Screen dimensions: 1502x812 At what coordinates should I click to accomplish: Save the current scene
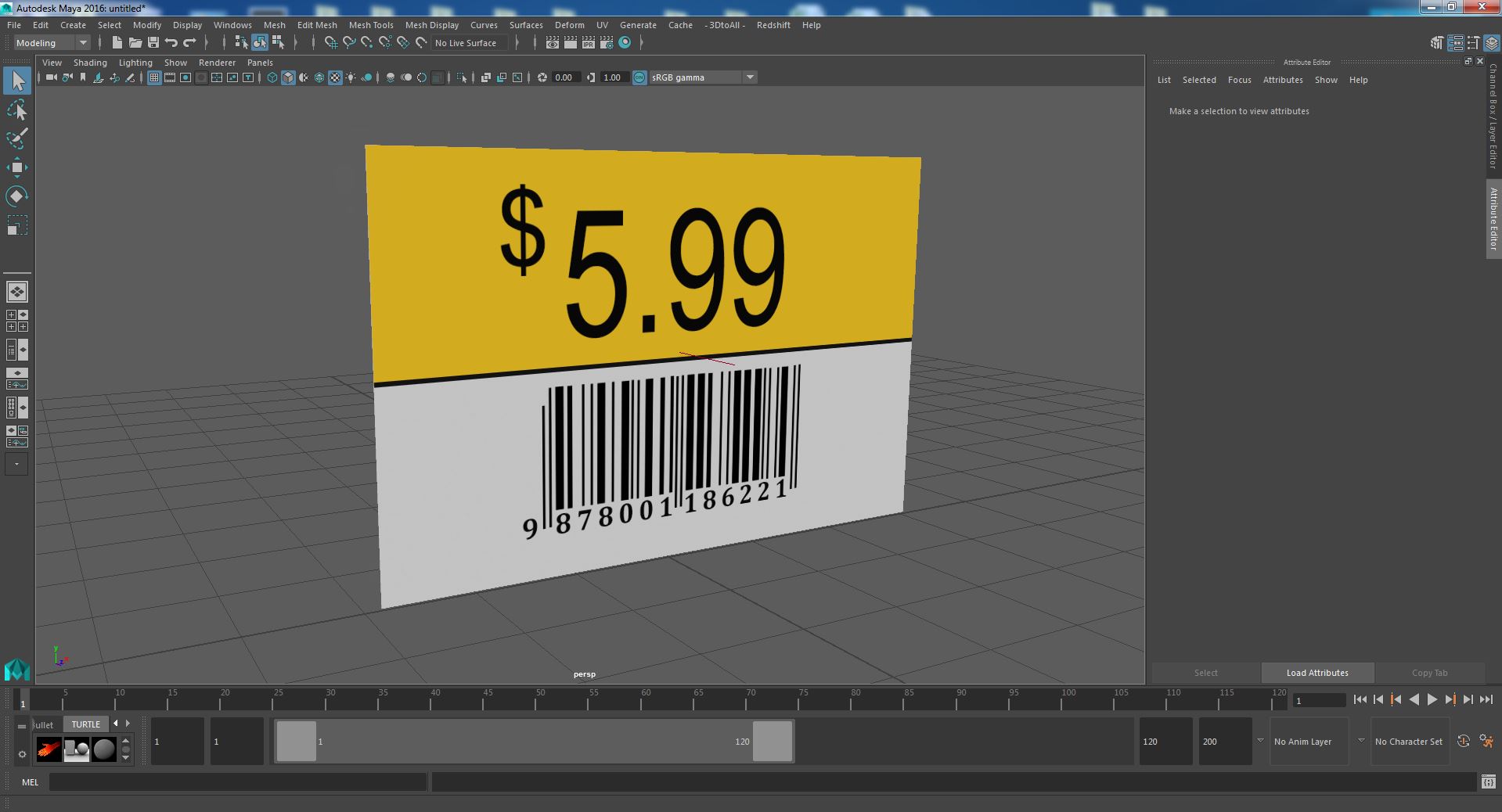pos(153,43)
